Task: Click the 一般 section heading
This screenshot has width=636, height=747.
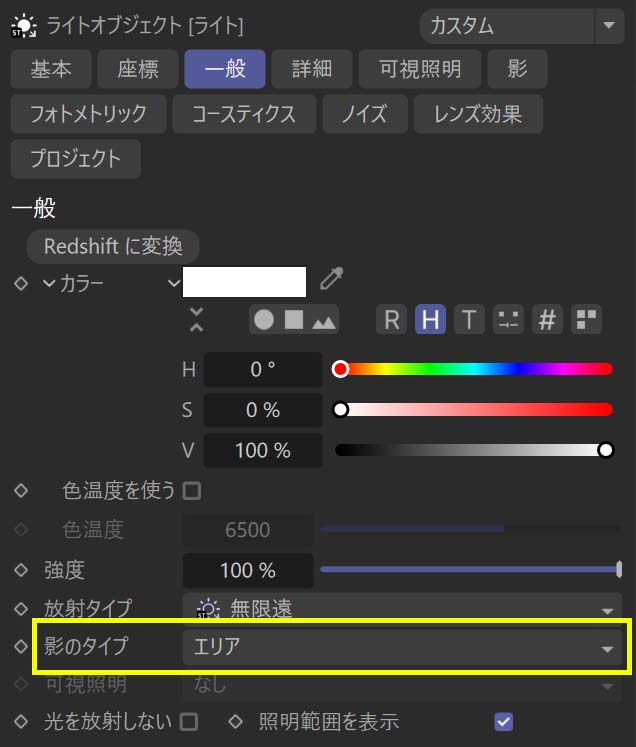Action: [x=33, y=208]
